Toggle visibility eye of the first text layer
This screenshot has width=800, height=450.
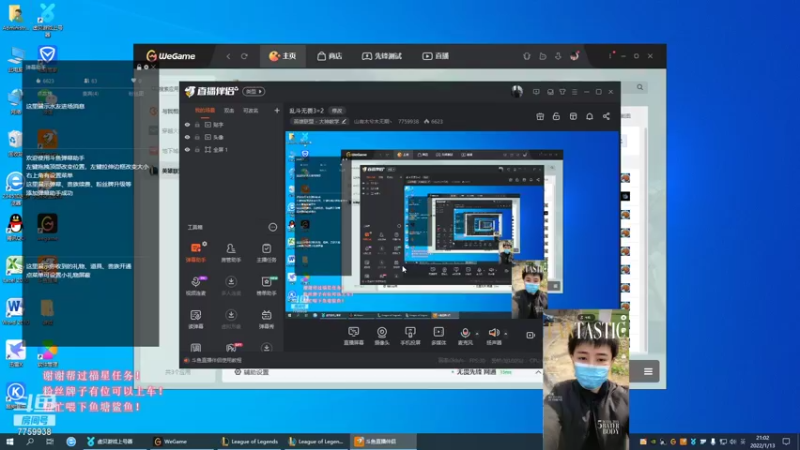coord(187,124)
